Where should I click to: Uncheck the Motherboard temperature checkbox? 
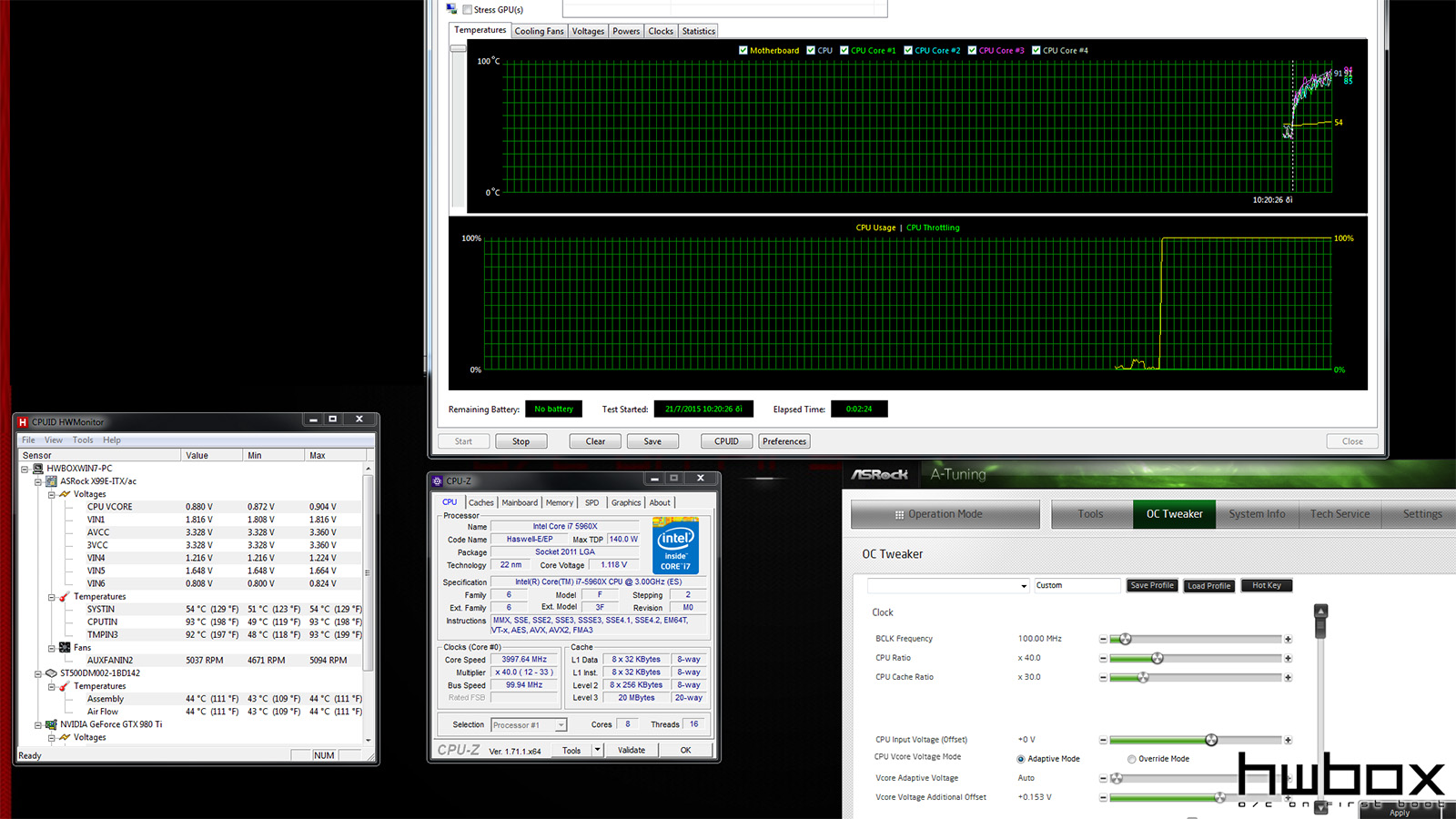click(x=743, y=51)
